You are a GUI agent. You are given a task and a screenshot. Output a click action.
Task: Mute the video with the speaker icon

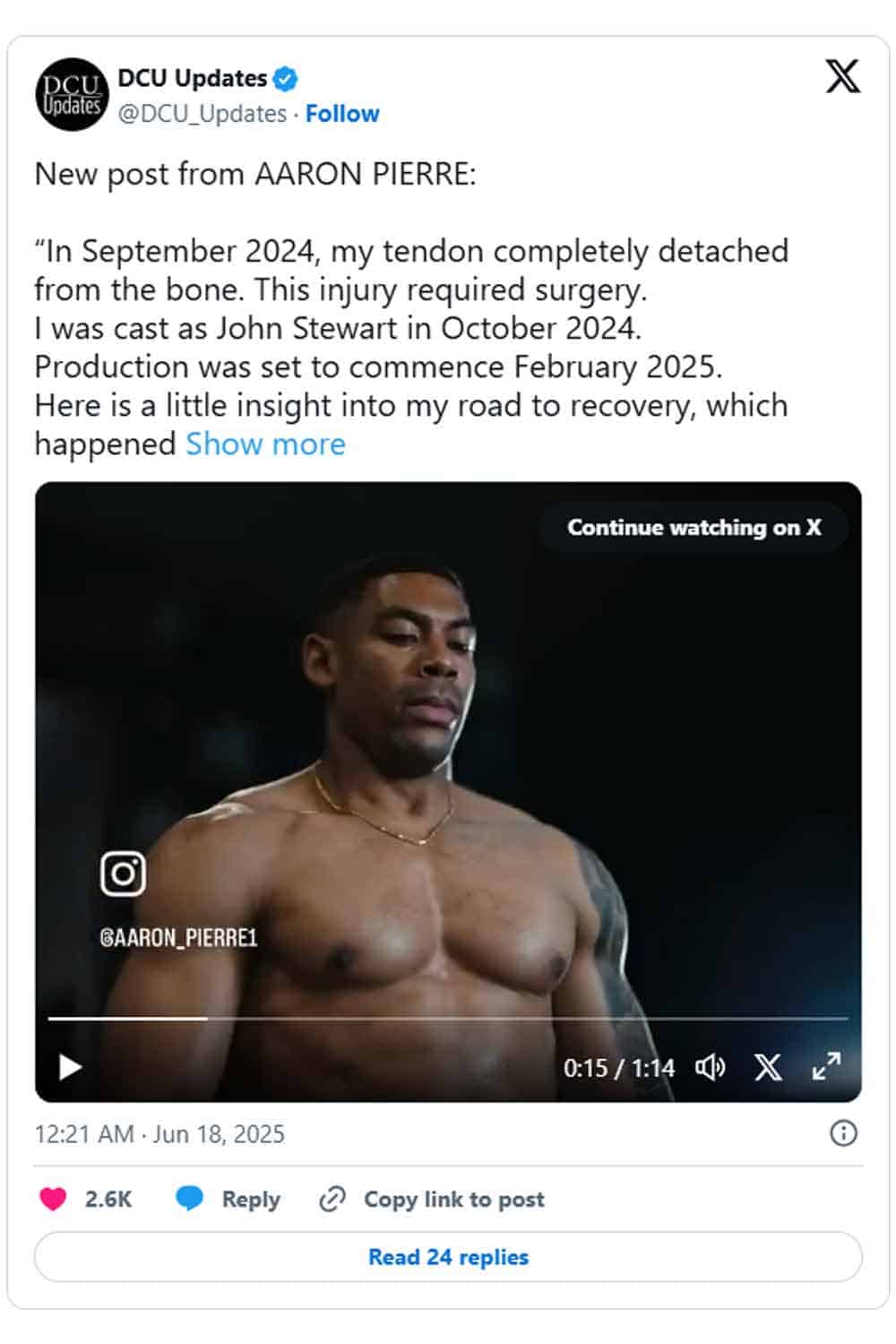711,1067
